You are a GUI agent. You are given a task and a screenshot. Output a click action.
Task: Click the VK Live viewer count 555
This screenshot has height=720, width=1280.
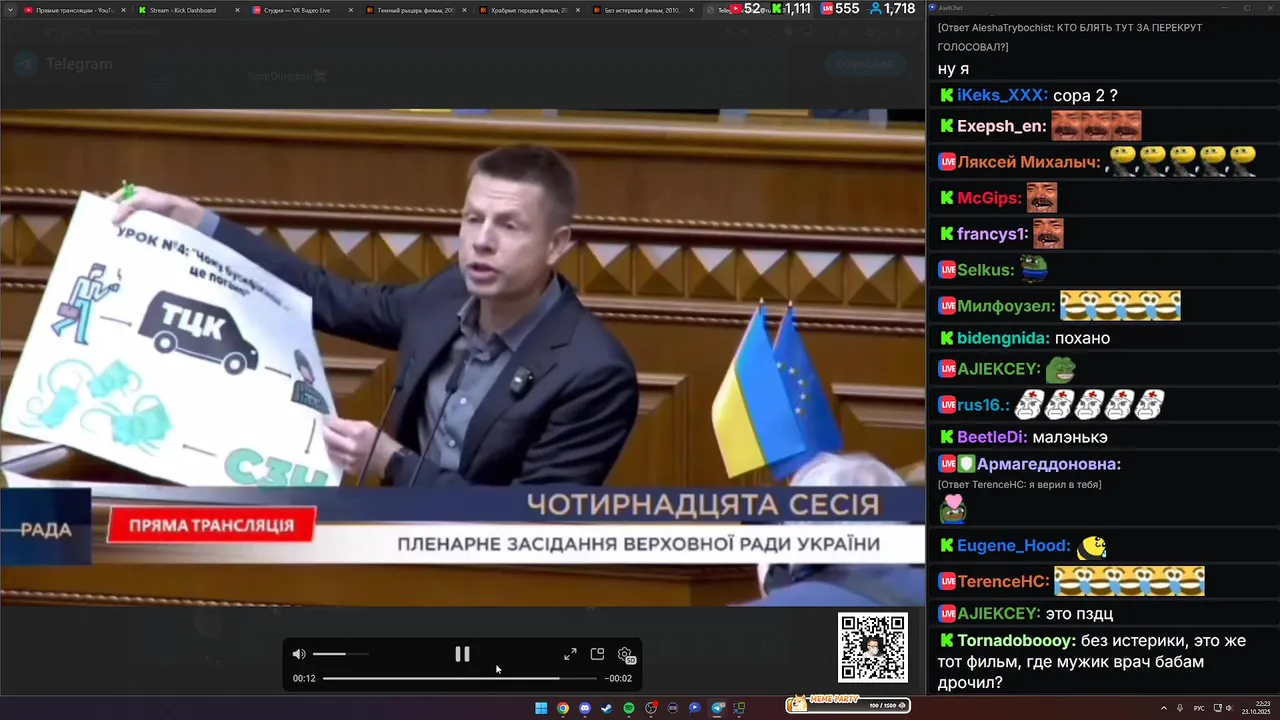pos(839,9)
